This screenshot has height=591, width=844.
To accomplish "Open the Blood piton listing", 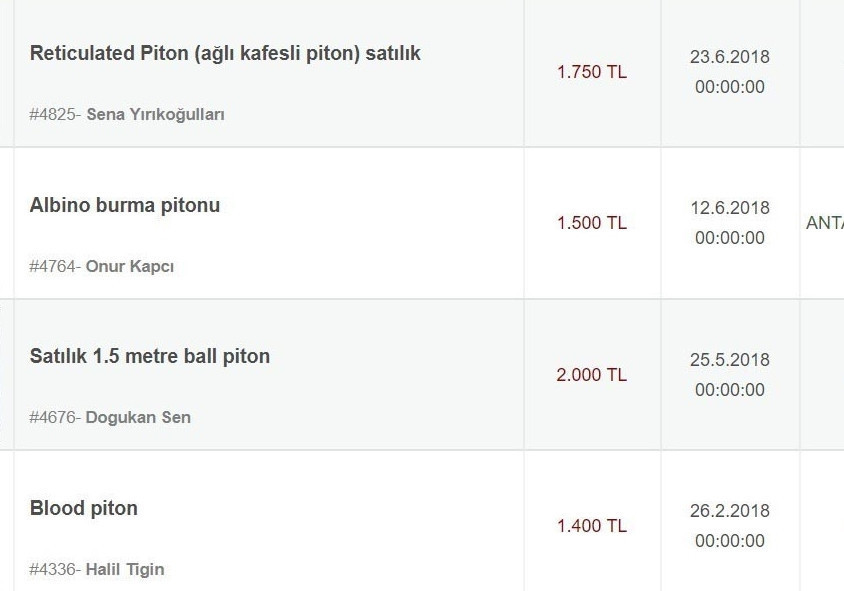I will coord(84,508).
